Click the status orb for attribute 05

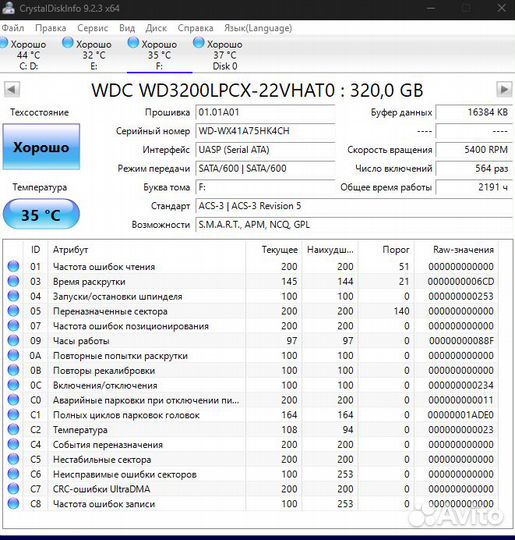13,311
